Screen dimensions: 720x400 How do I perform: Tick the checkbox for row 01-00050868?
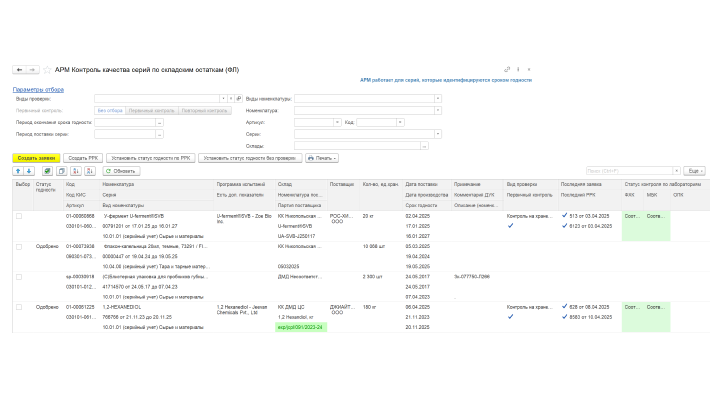click(18, 215)
